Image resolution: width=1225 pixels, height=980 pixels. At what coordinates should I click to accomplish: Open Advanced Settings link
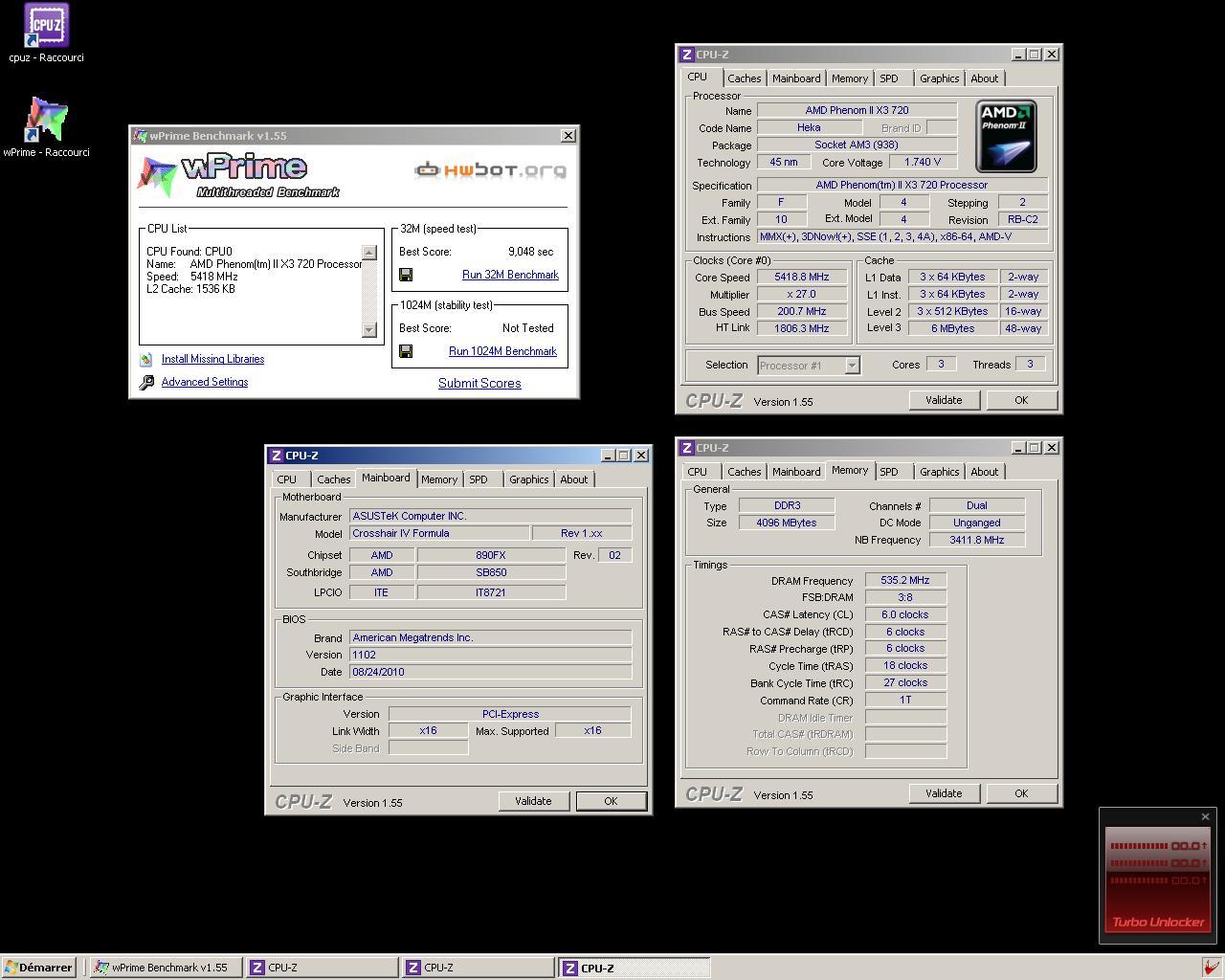tap(205, 382)
